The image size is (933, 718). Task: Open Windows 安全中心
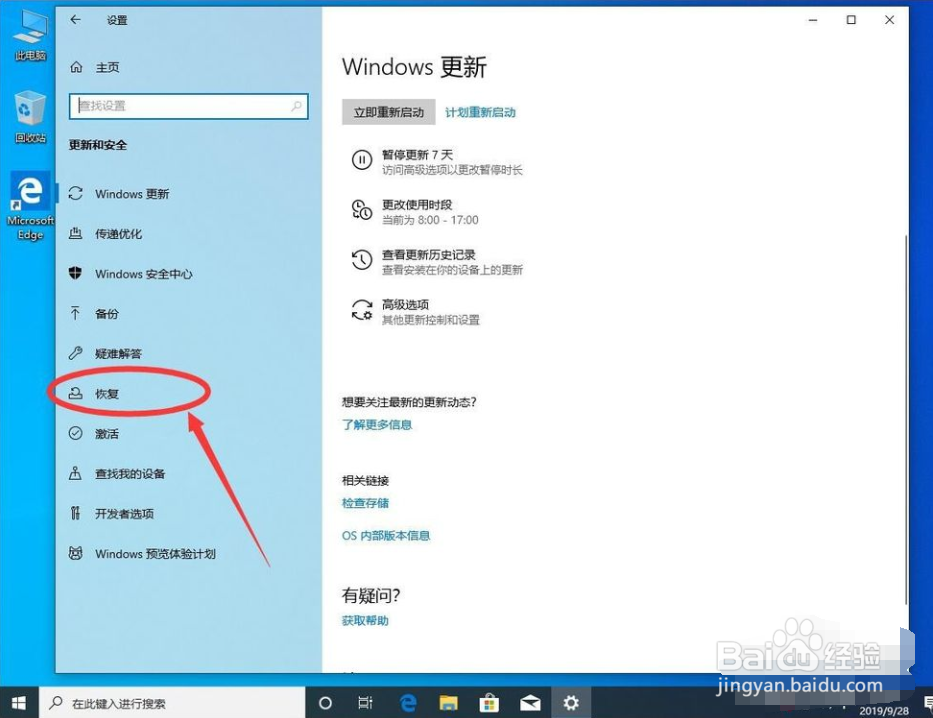pyautogui.click(x=143, y=274)
